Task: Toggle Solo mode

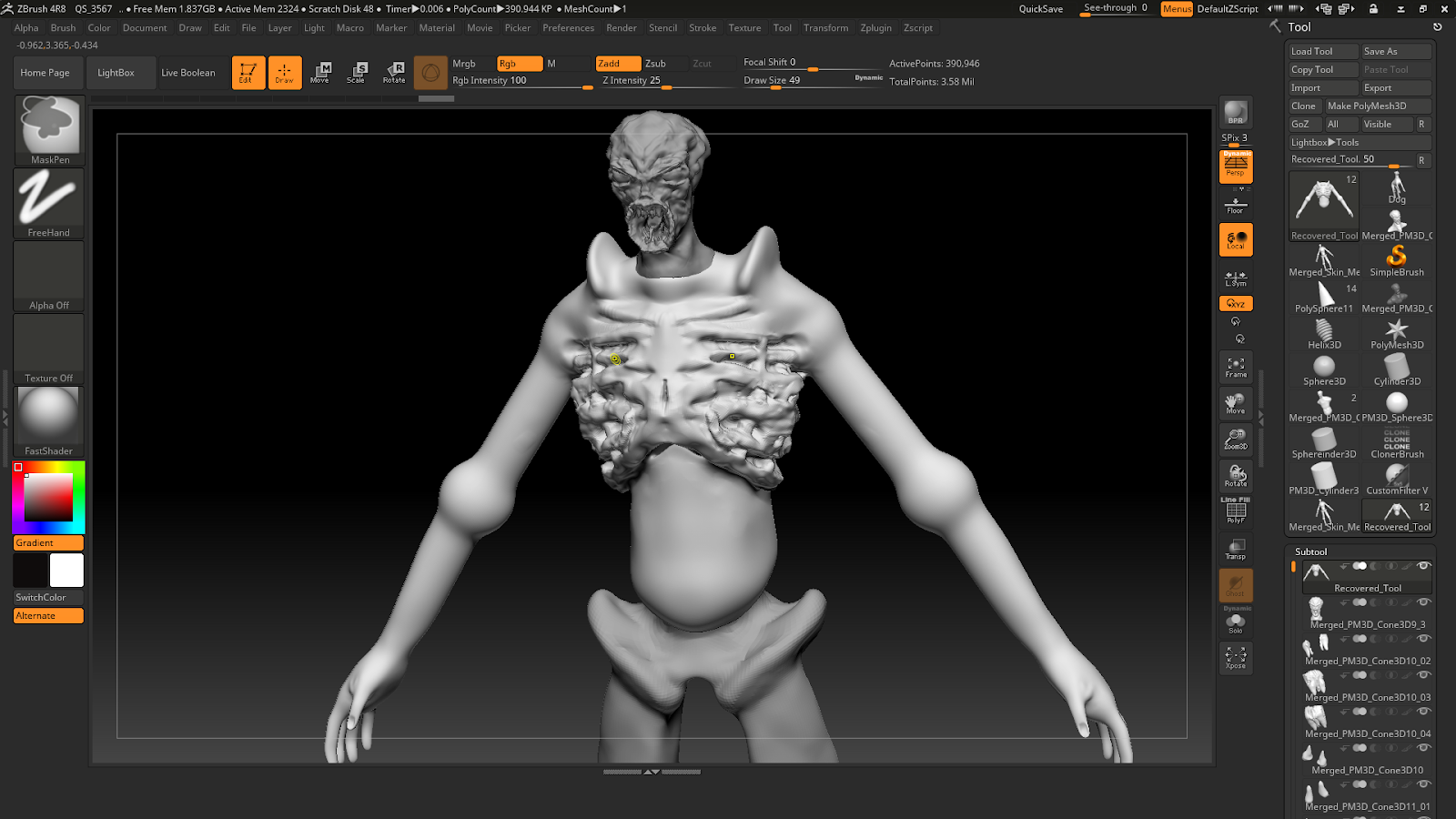Action: click(1236, 623)
